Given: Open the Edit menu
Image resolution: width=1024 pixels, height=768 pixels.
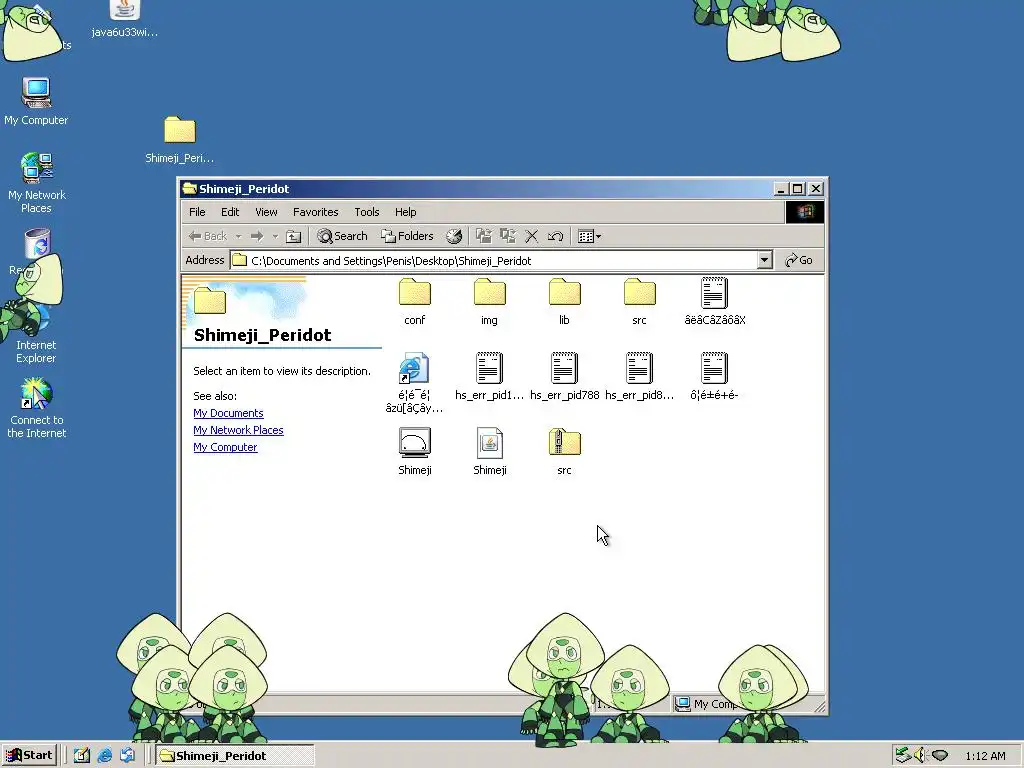Looking at the screenshot, I should click(230, 212).
